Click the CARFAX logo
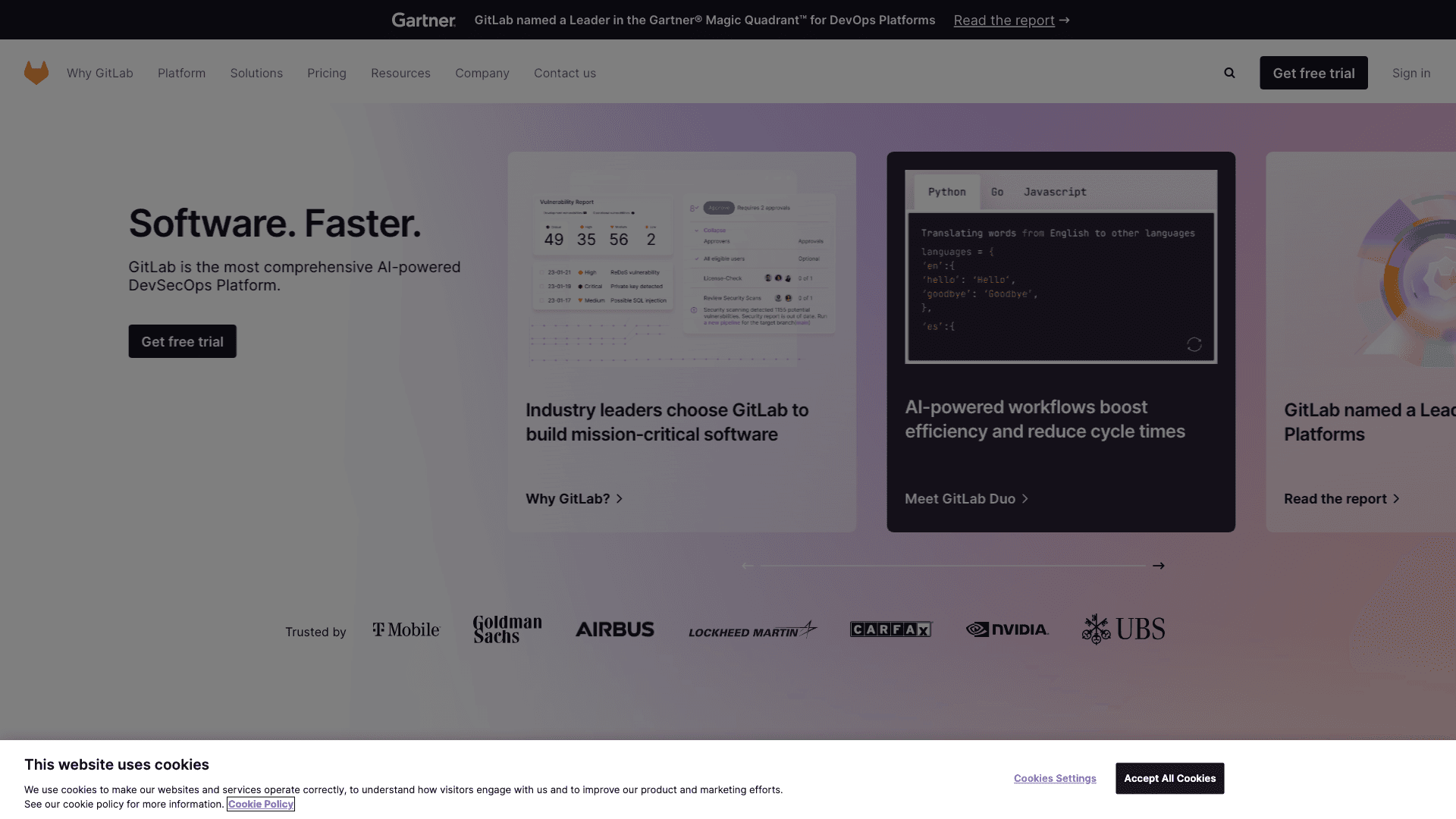The width and height of the screenshot is (1456, 819). pos(891,629)
